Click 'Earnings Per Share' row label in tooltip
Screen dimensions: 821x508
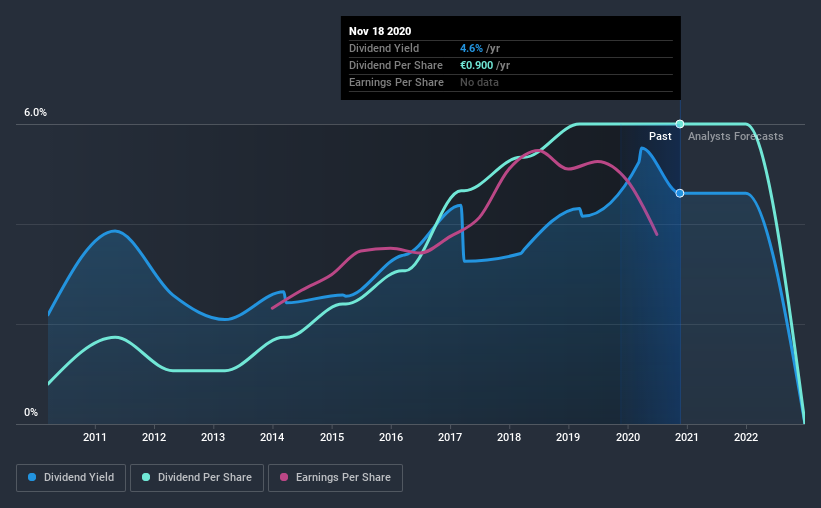396,82
